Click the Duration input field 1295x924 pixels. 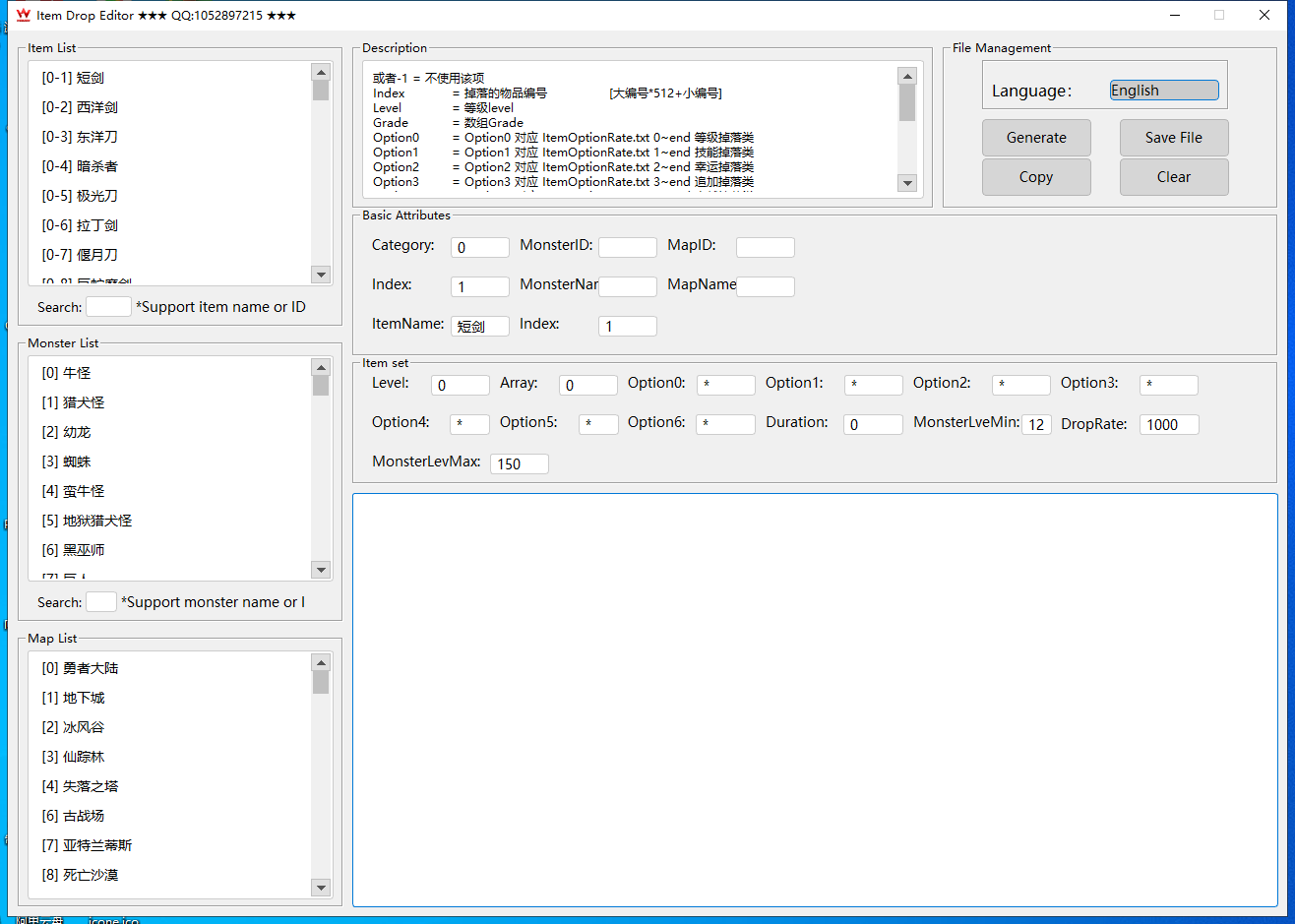pos(874,425)
